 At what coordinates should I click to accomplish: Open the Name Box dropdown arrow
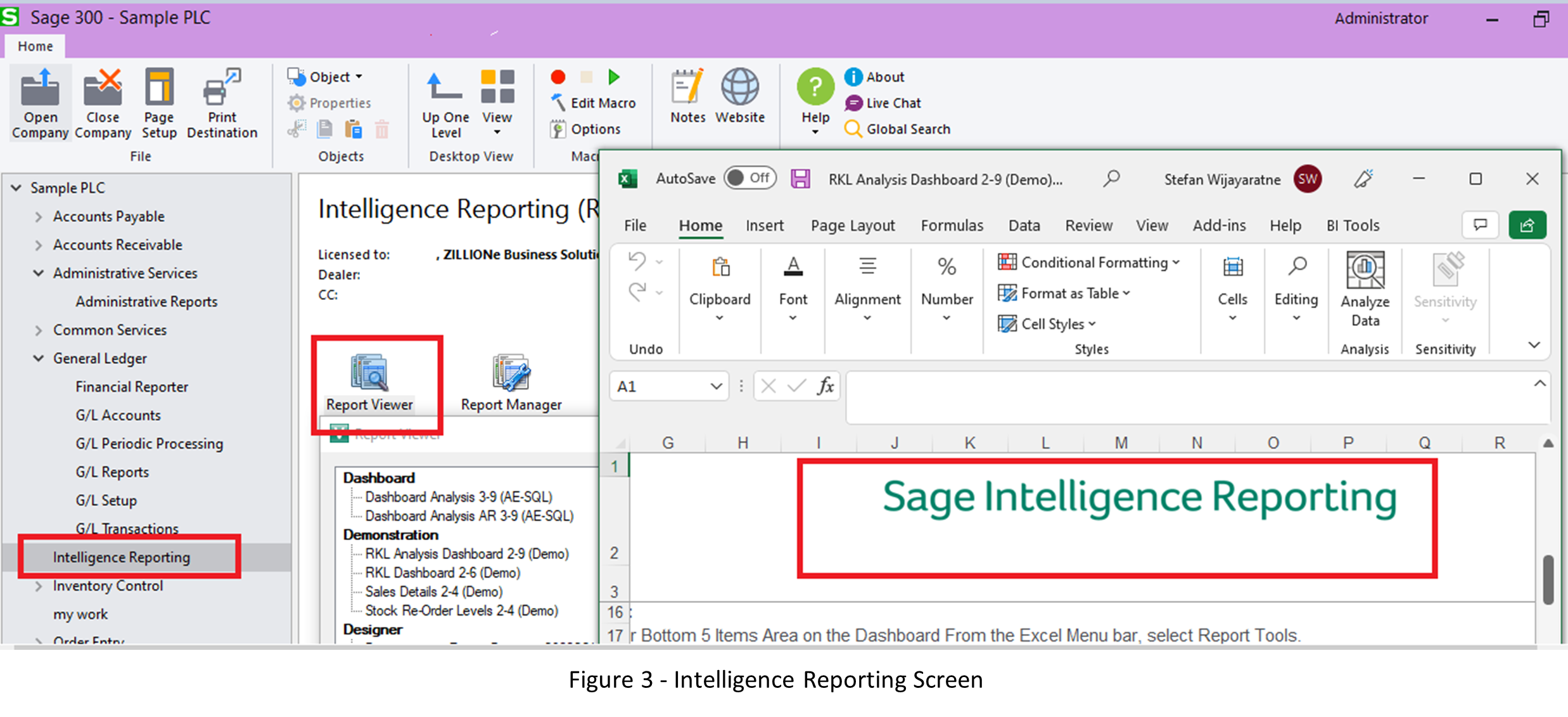coord(716,386)
